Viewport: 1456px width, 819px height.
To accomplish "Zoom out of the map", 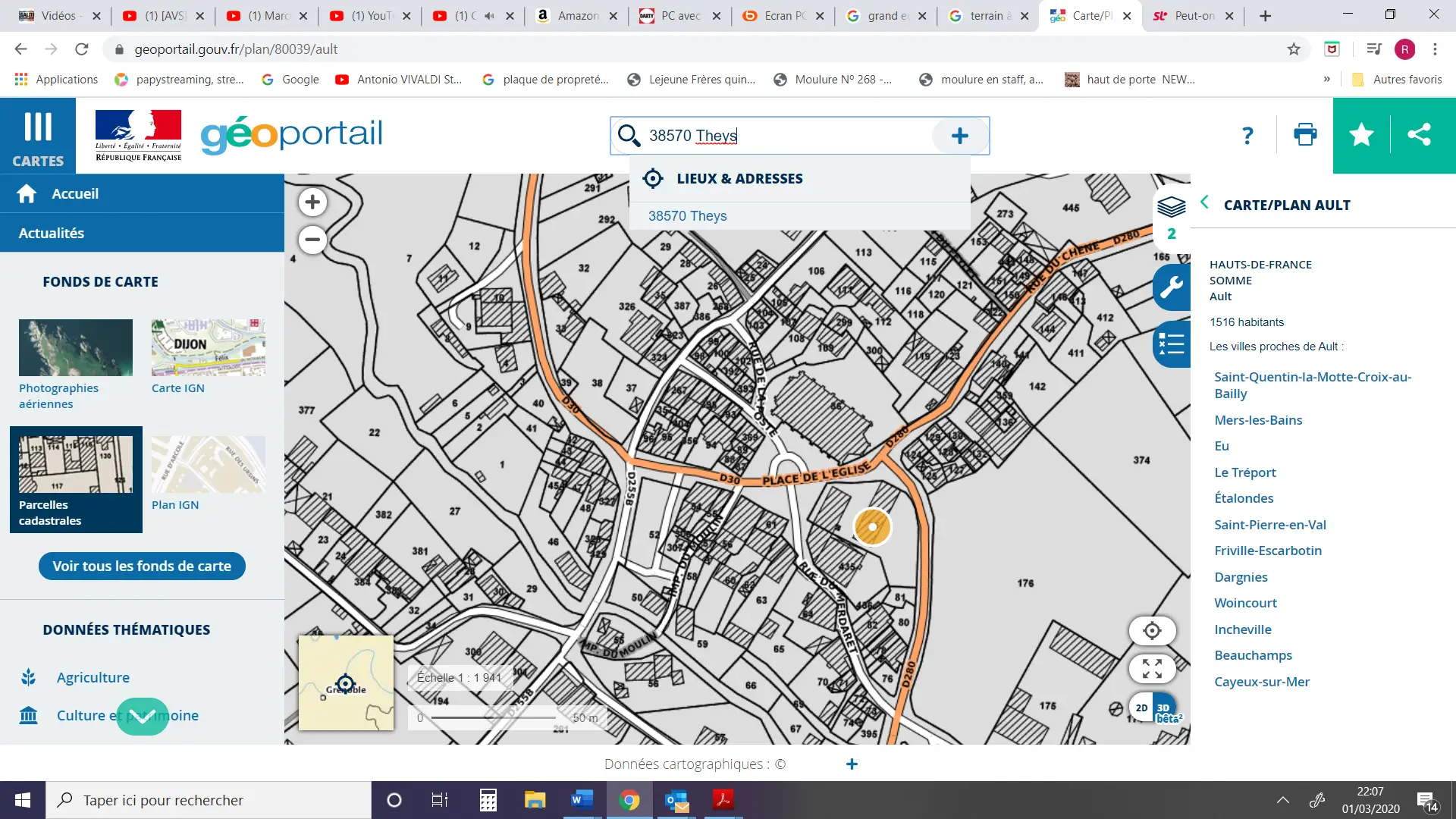I will 312,240.
